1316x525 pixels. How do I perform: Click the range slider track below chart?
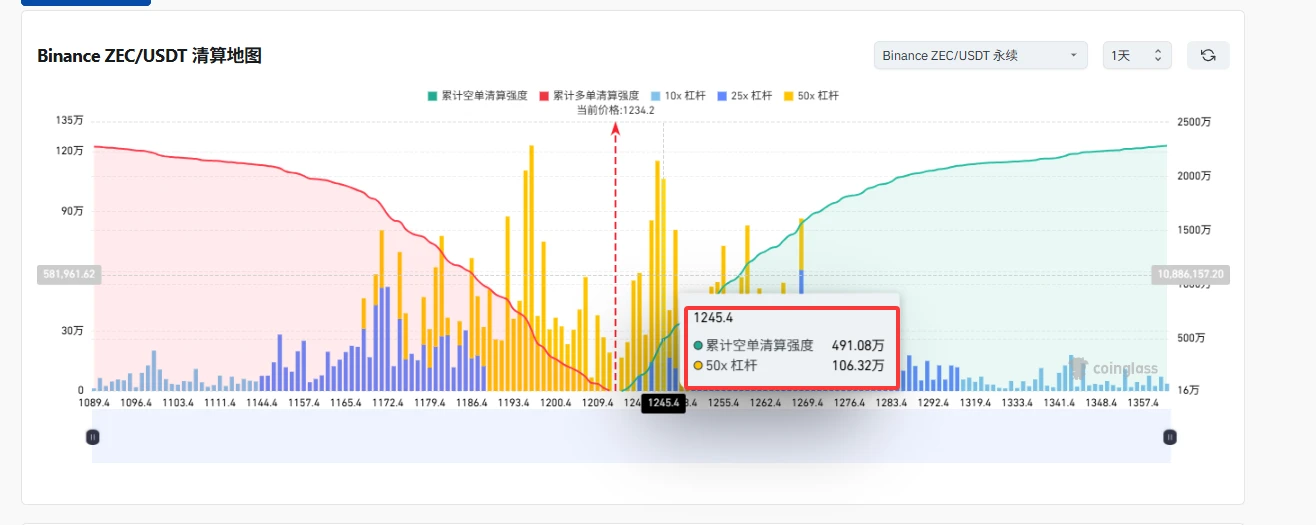(x=631, y=437)
